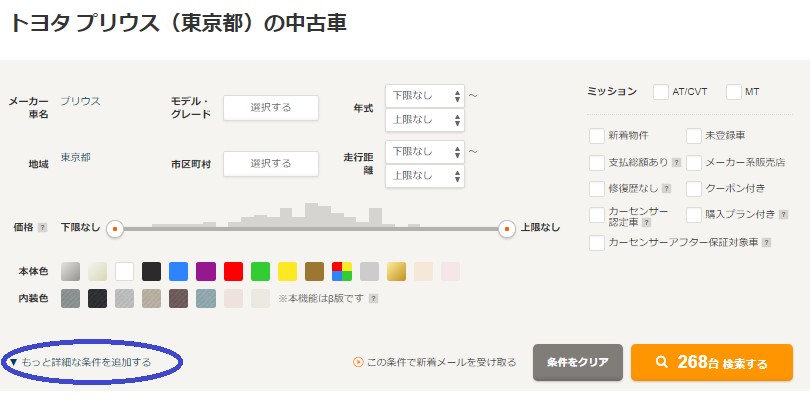Select pearl body color swatch
Image resolution: width=810 pixels, height=420 pixels.
97,271
